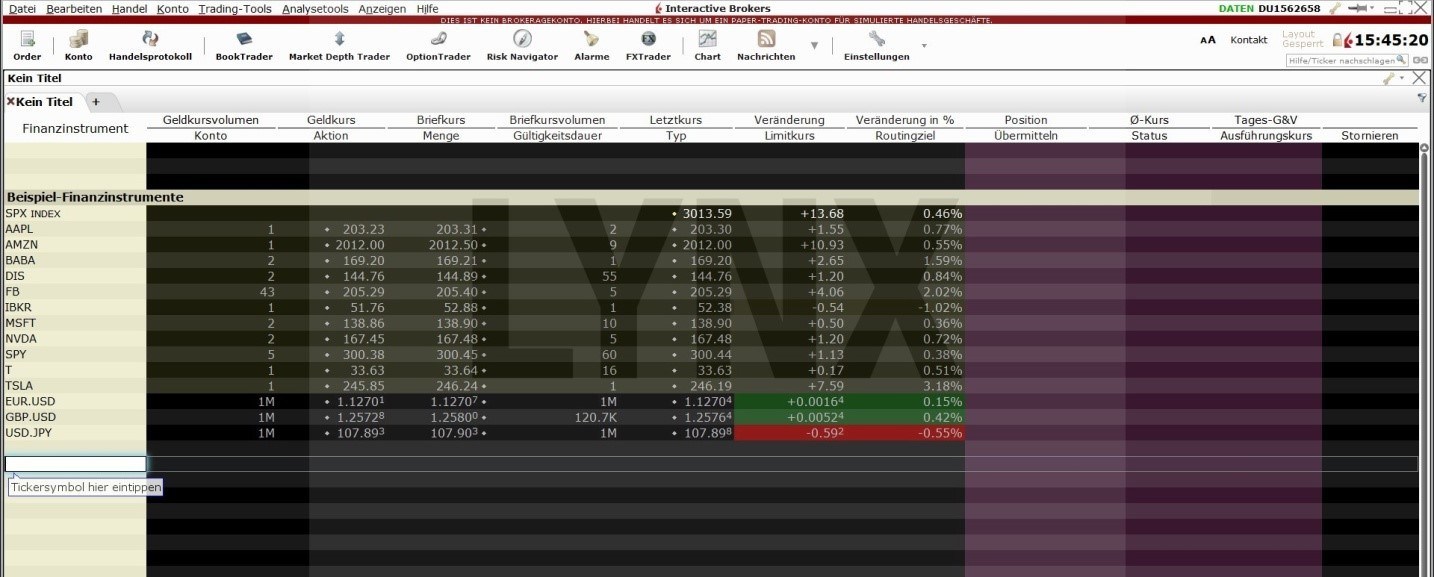This screenshot has height=577, width=1434.
Task: Click the red -0.55% cell for USD.JPY
Action: [x=908, y=433]
